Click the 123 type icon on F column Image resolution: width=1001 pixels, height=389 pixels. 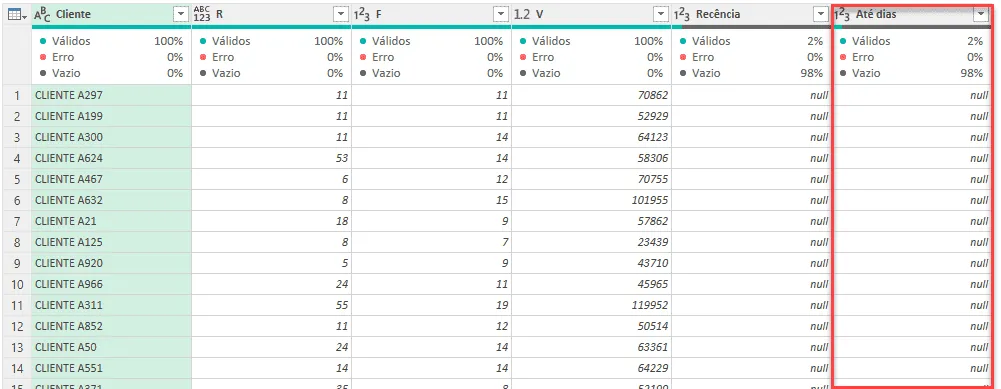tap(362, 15)
